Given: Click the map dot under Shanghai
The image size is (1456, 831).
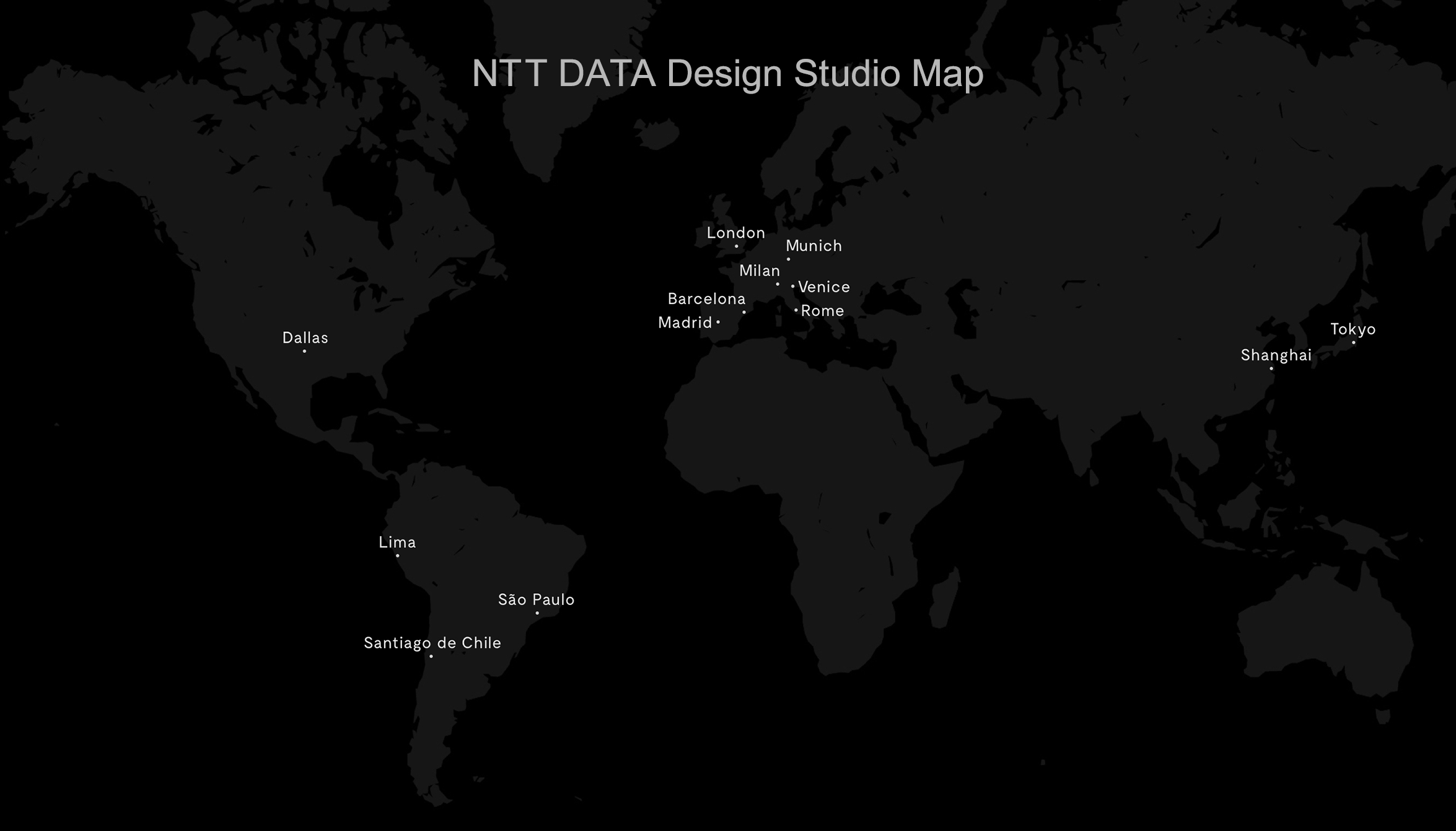Looking at the screenshot, I should pos(1271,368).
